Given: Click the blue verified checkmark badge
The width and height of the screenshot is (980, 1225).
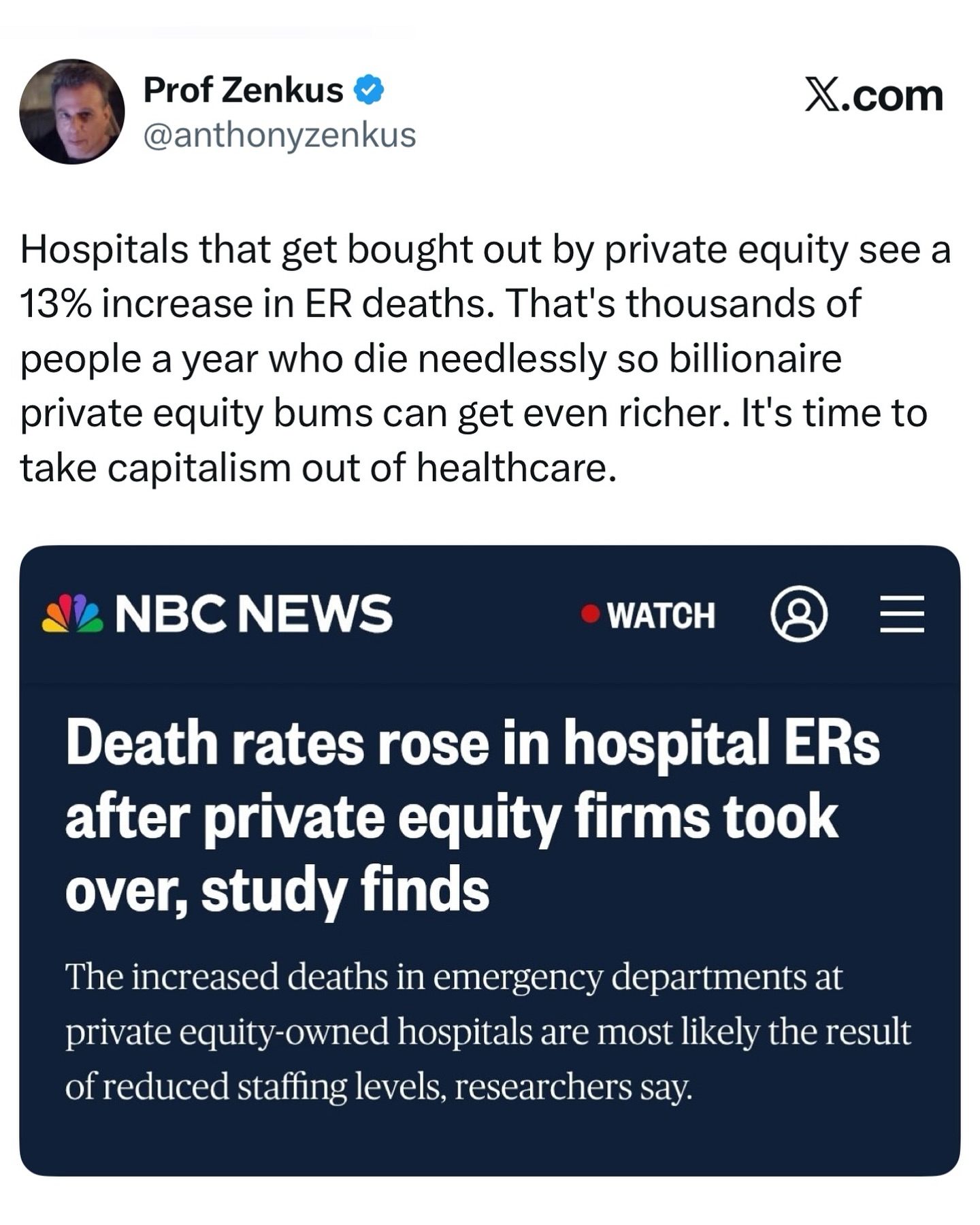Looking at the screenshot, I should (369, 91).
